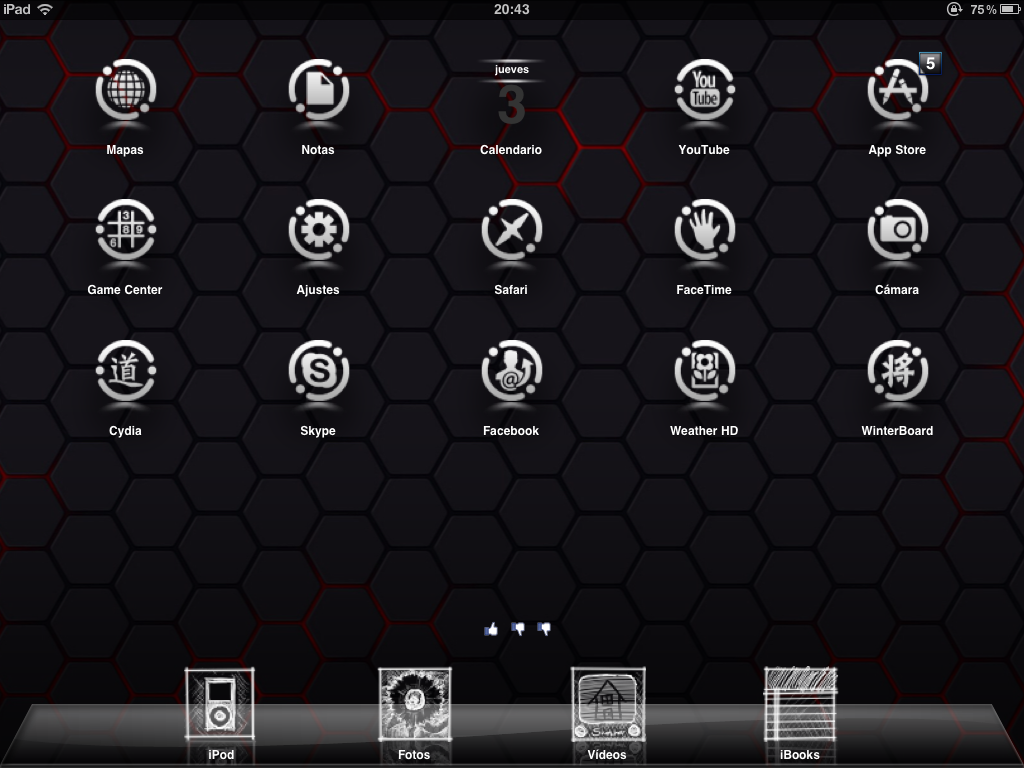Screen dimensions: 1024x768
Task: Tap the rotation lock status icon
Action: pos(954,9)
